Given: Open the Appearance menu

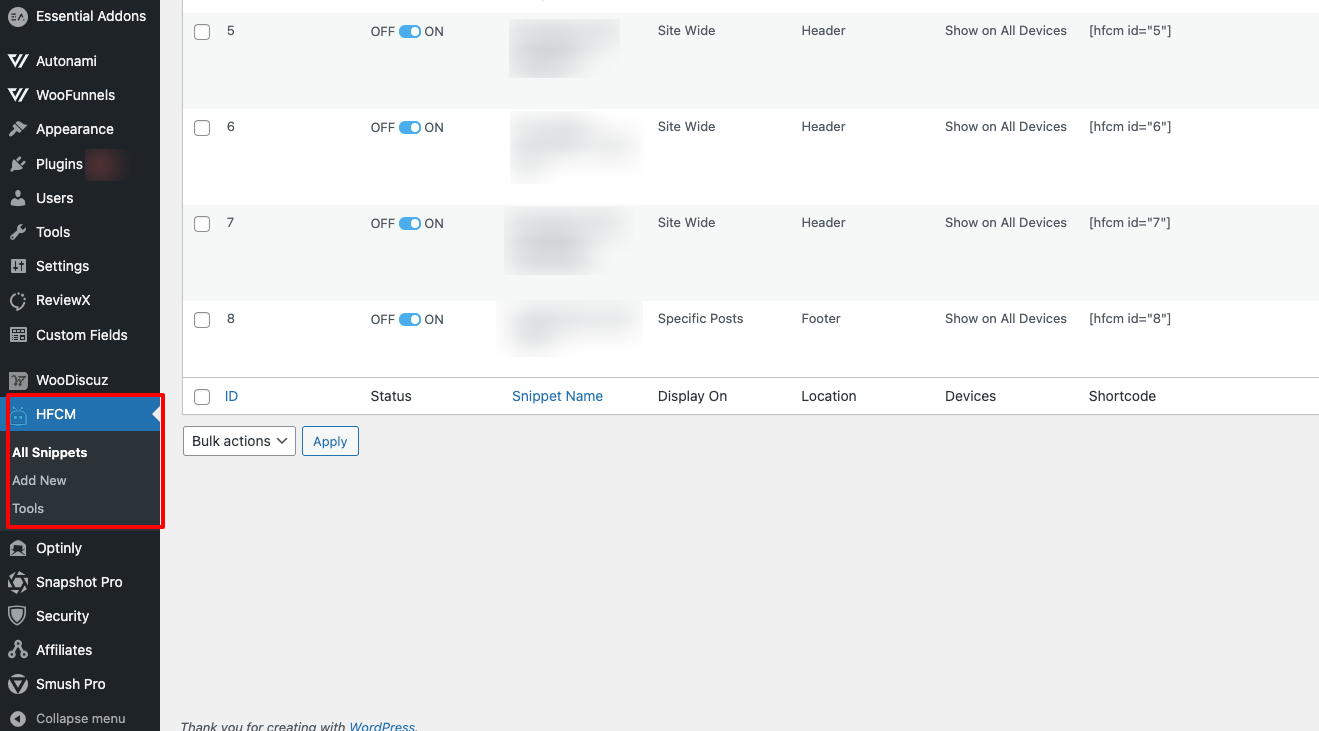Looking at the screenshot, I should point(75,128).
